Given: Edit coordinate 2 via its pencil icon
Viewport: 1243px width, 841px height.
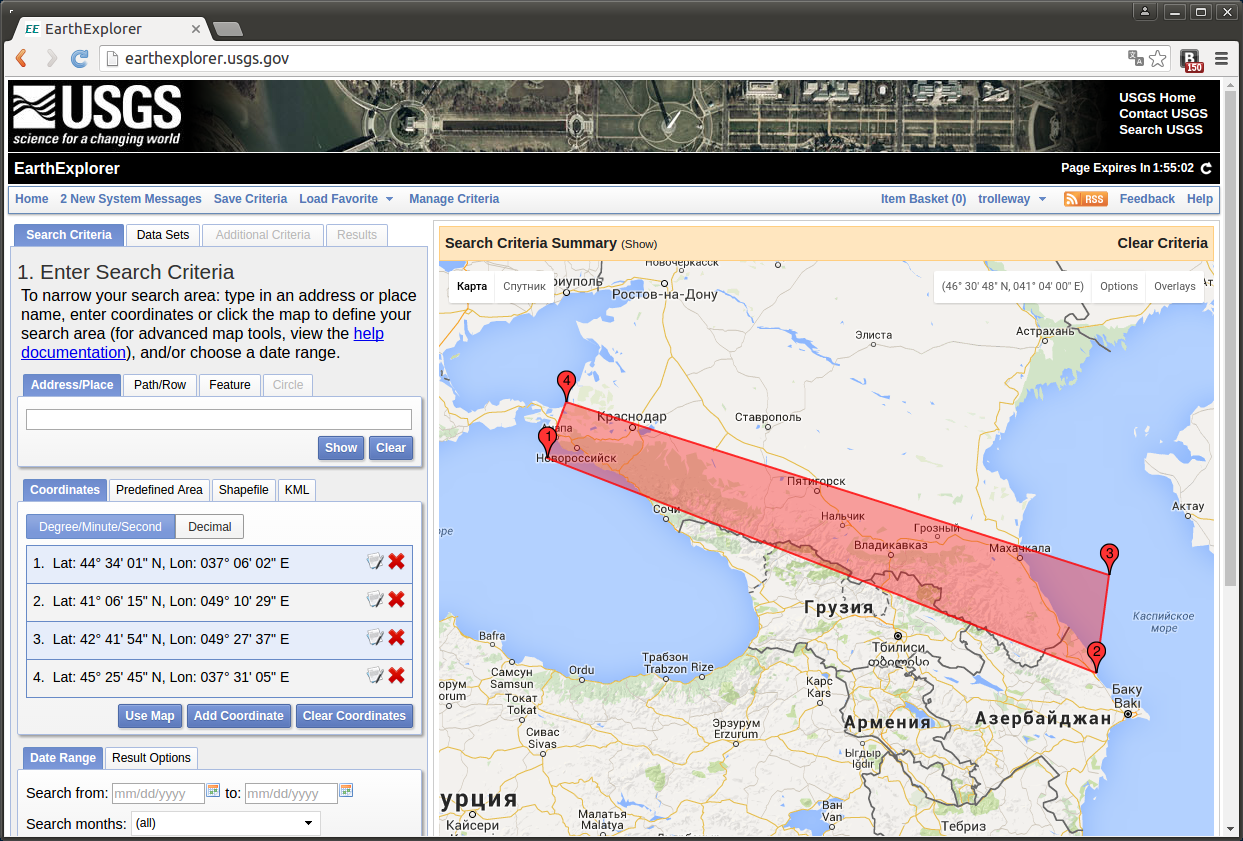Looking at the screenshot, I should [x=375, y=600].
